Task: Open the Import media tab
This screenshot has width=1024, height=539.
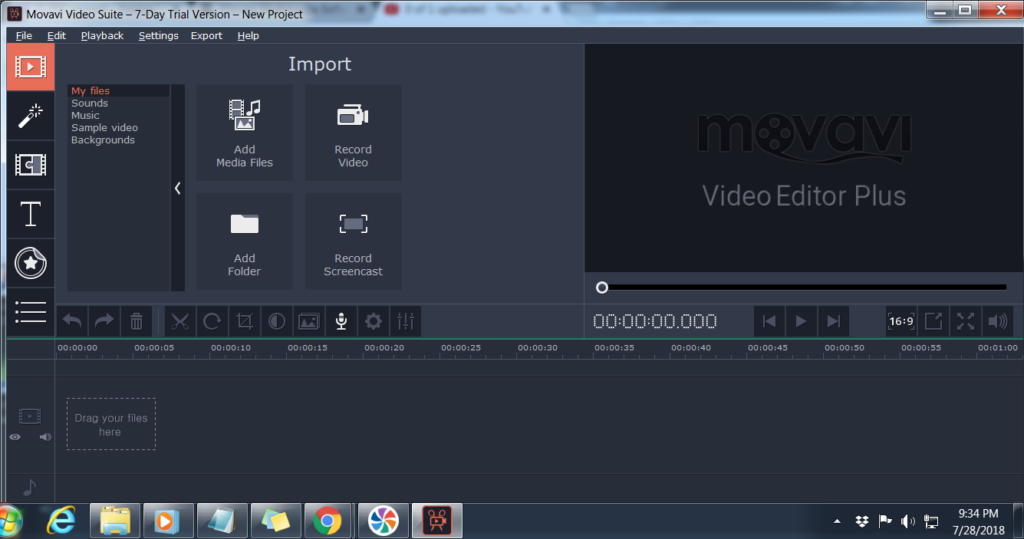Action: [x=31, y=67]
